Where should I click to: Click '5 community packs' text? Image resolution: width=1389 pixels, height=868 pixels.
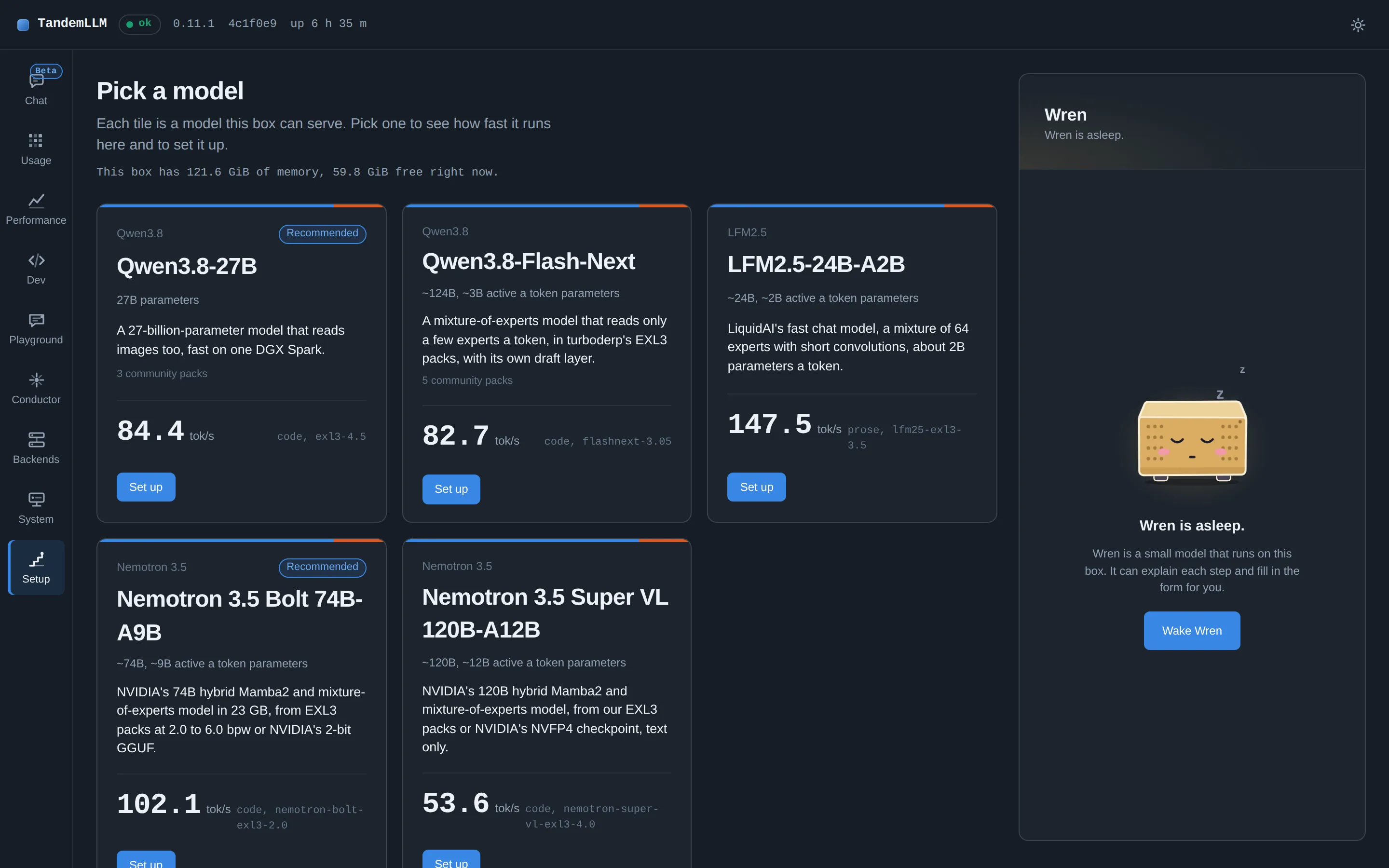point(467,380)
